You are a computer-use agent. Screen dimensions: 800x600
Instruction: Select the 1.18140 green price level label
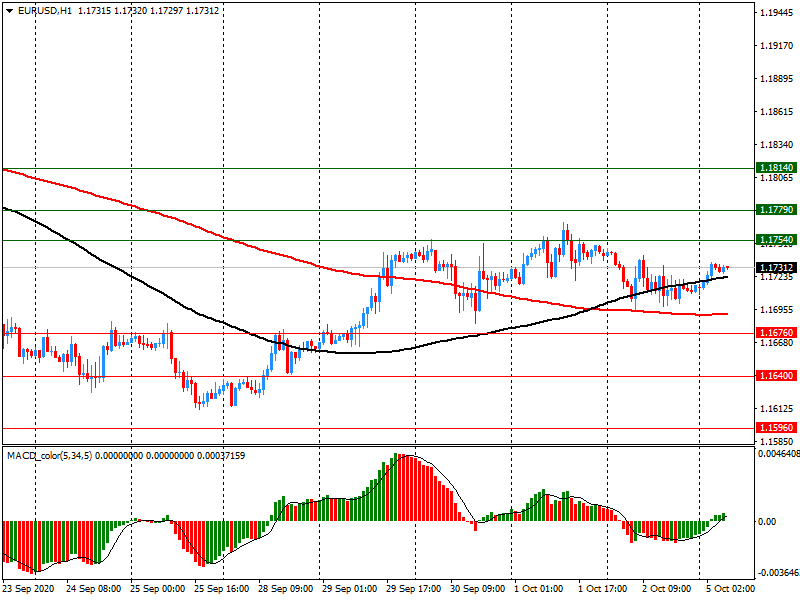(776, 169)
